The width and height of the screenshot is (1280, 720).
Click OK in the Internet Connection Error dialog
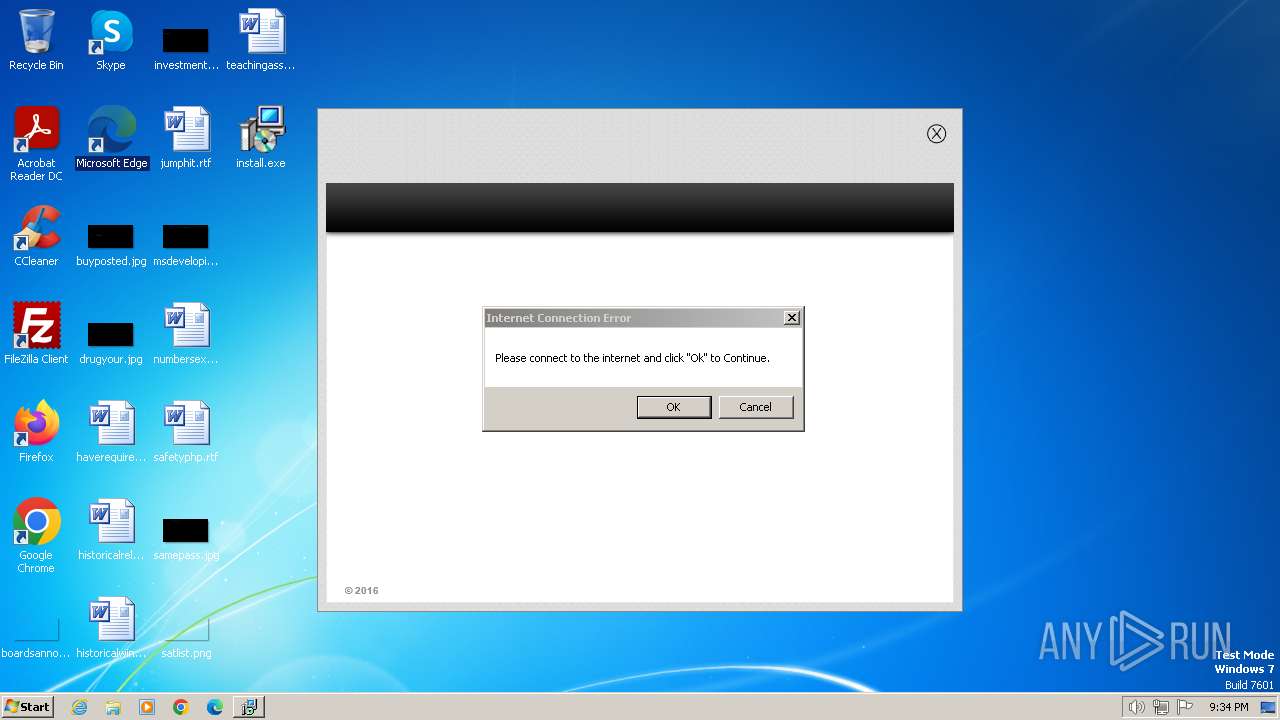674,407
